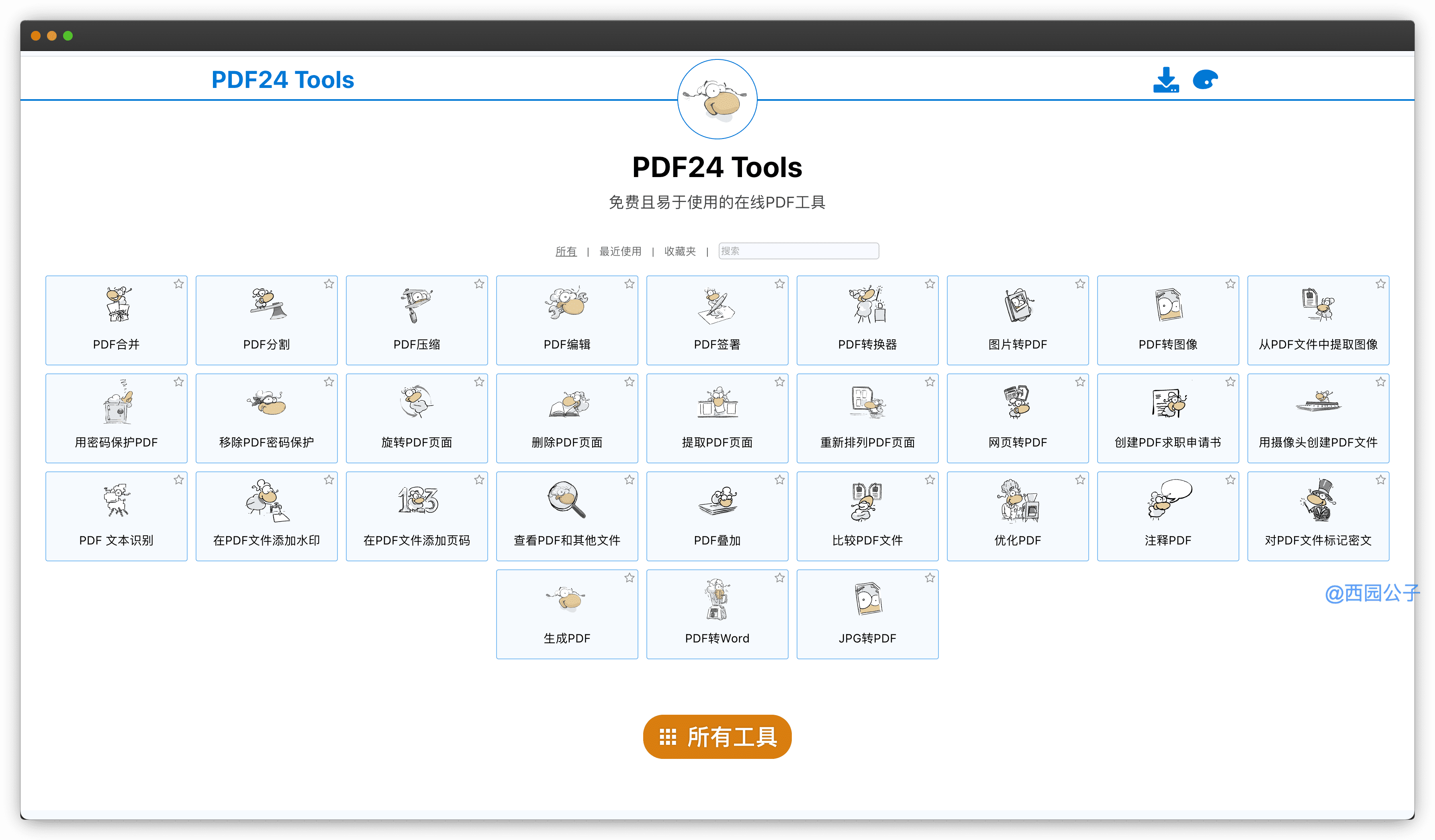Open the 注释PDF annotate tool
The width and height of the screenshot is (1435, 840).
point(1169,516)
